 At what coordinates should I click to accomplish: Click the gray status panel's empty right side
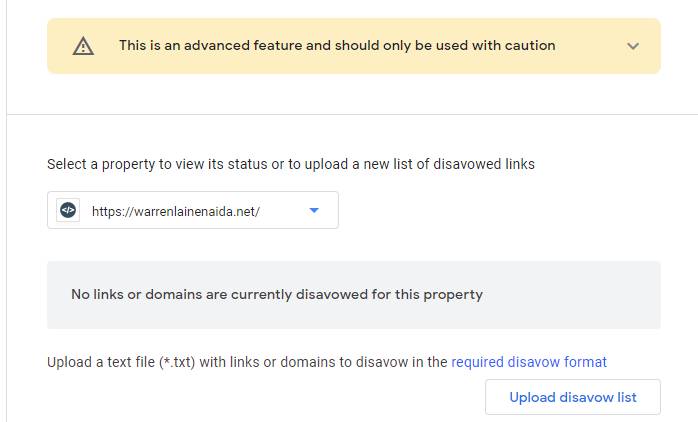[572, 295]
